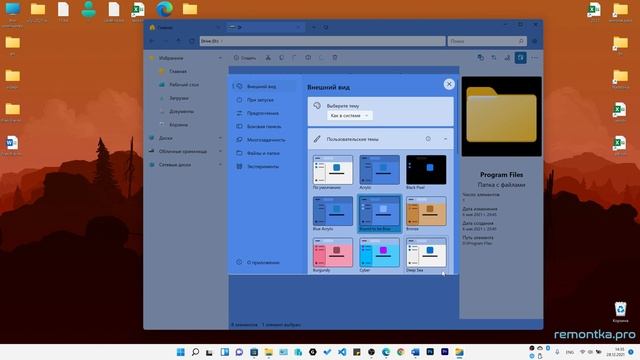Refresh the current folder
The image size is (640, 360).
[191, 41]
